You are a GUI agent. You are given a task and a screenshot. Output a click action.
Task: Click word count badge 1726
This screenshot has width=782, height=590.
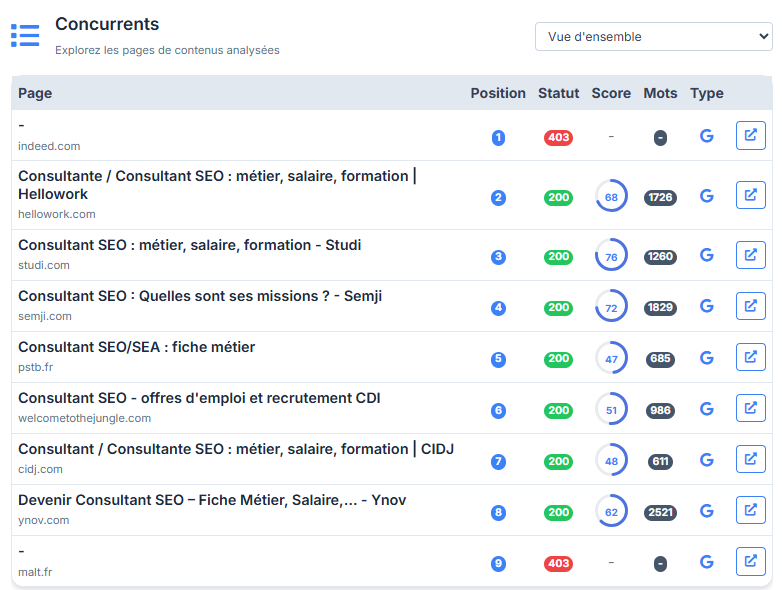pyautogui.click(x=660, y=197)
